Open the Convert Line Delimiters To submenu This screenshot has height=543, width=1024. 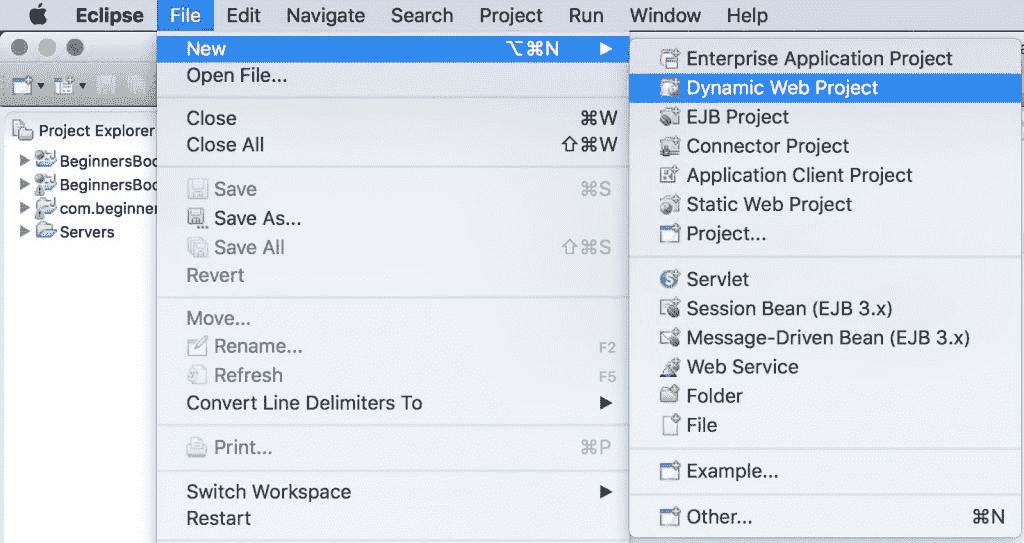click(606, 403)
